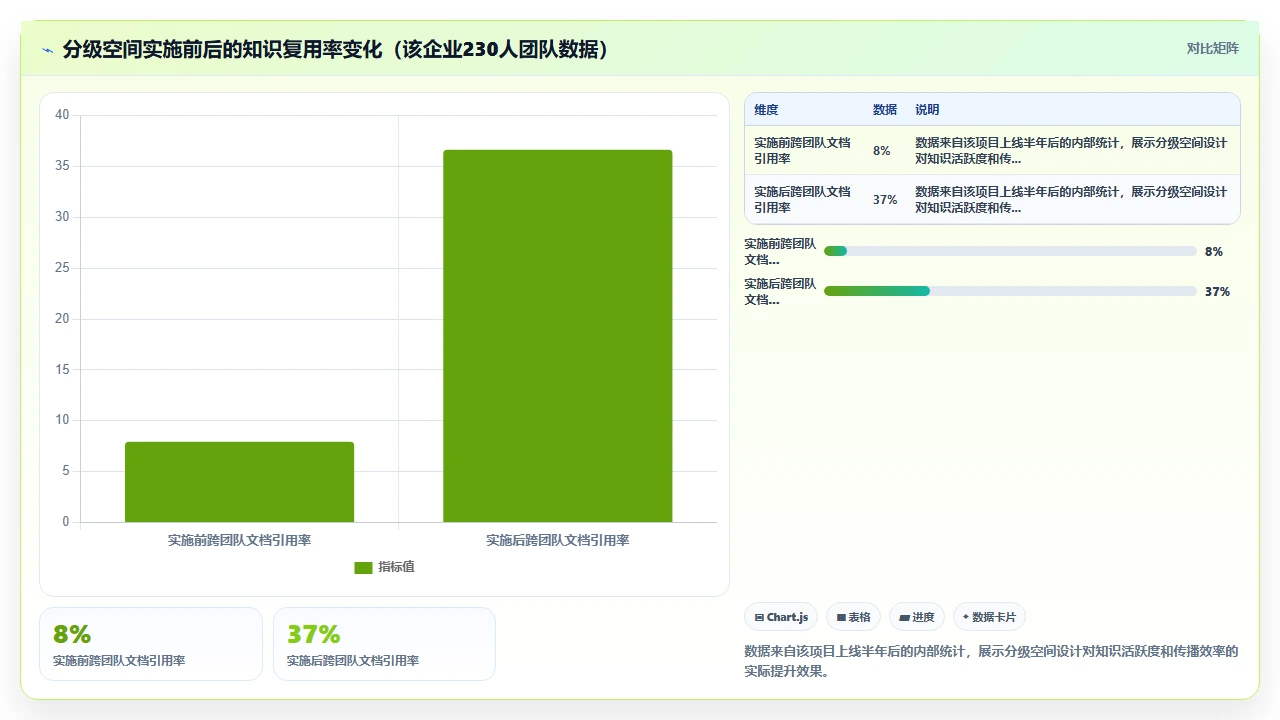The height and width of the screenshot is (720, 1280).
Task: Click the 37% table cell
Action: click(885, 199)
